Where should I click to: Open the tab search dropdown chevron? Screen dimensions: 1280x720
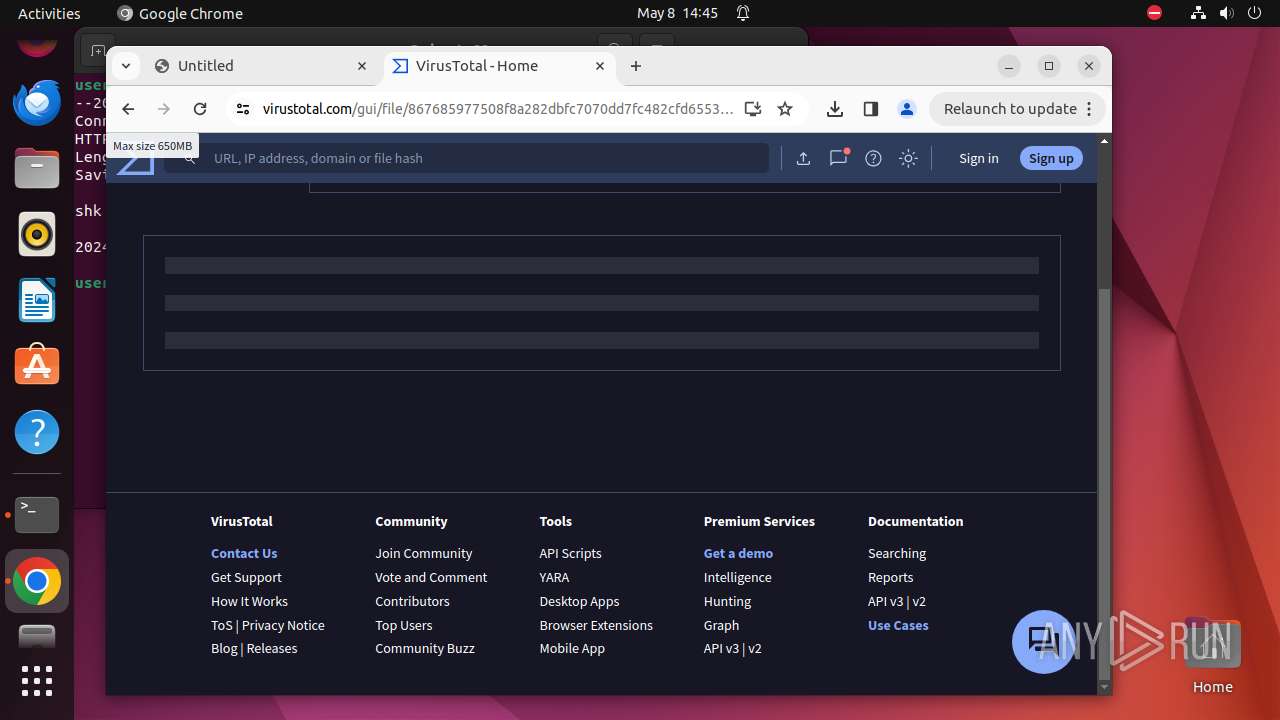tap(125, 66)
